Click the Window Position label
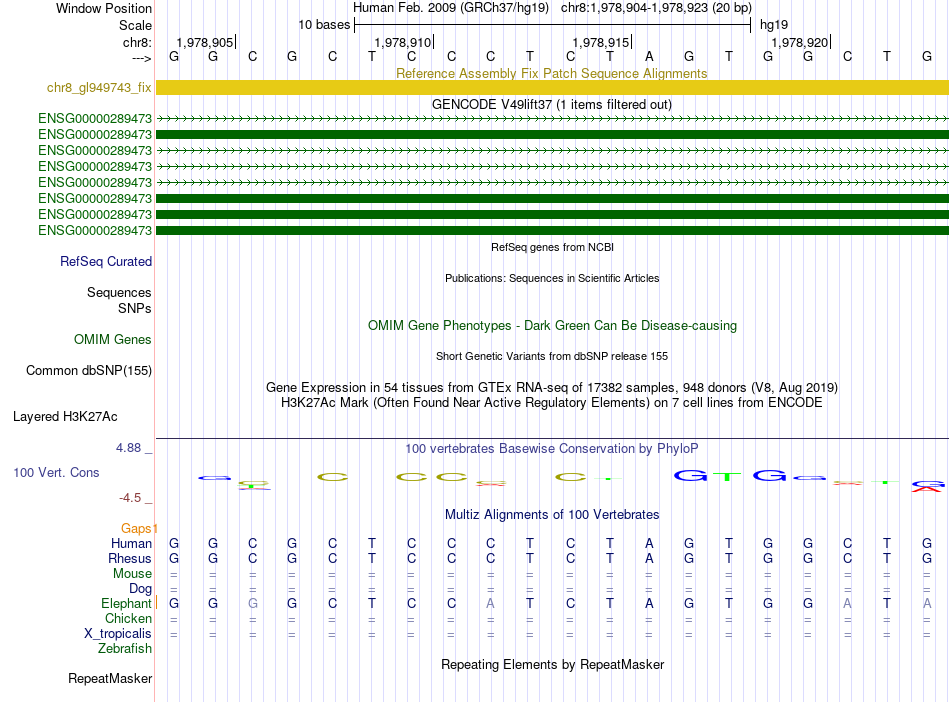This screenshot has height=702, width=950. coord(104,8)
